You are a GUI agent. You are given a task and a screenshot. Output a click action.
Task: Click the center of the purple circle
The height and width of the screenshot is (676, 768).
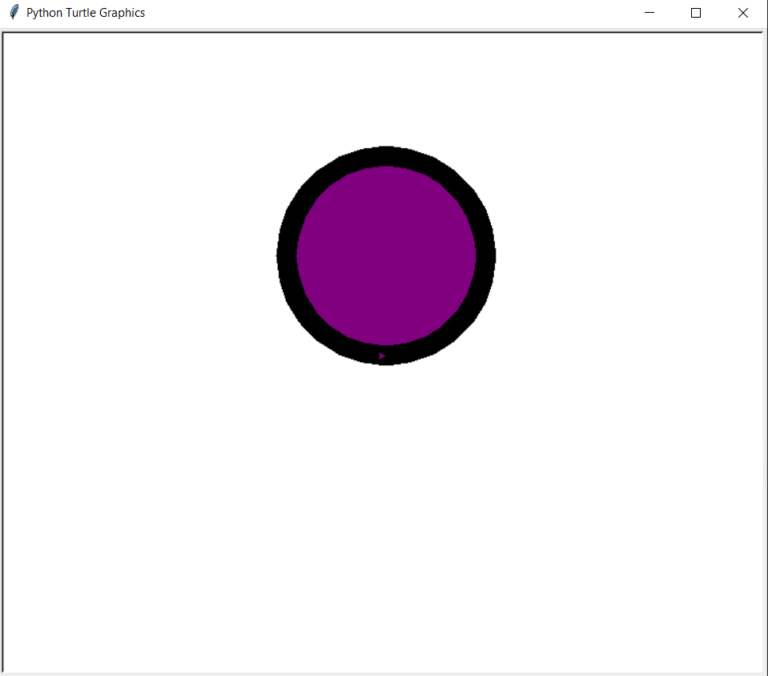tap(386, 255)
